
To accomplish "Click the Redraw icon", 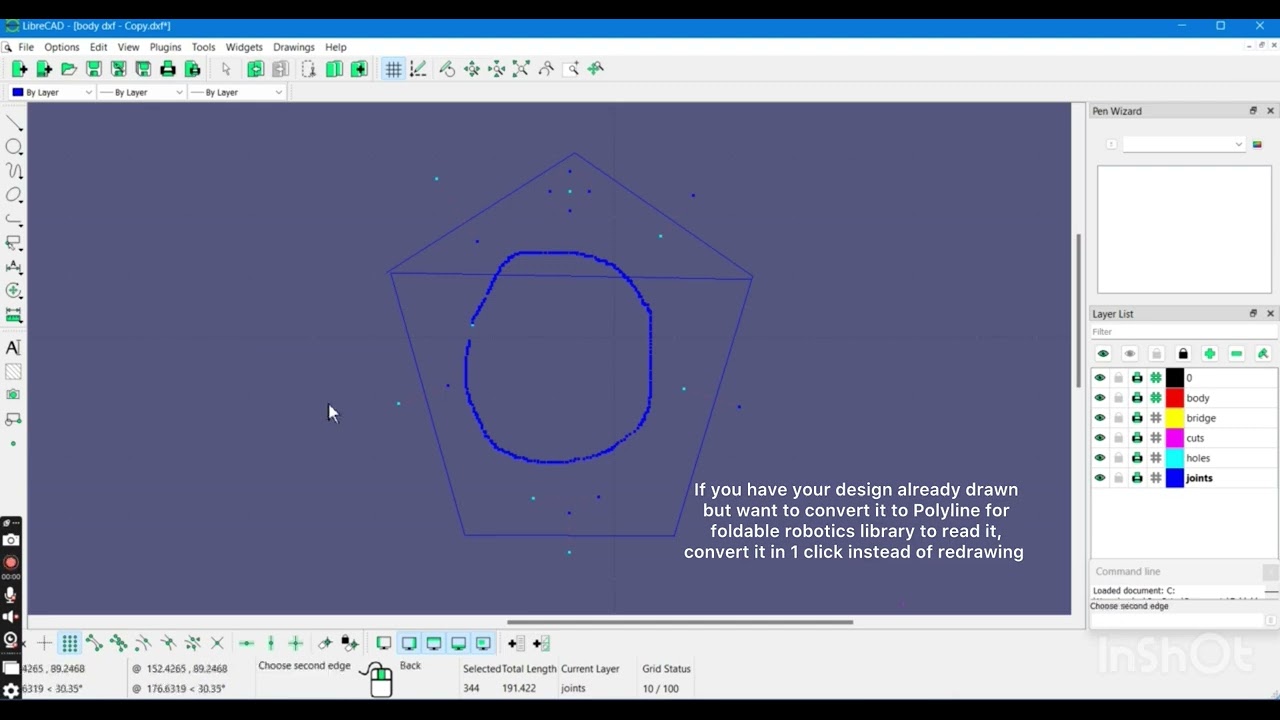I will 447,69.
